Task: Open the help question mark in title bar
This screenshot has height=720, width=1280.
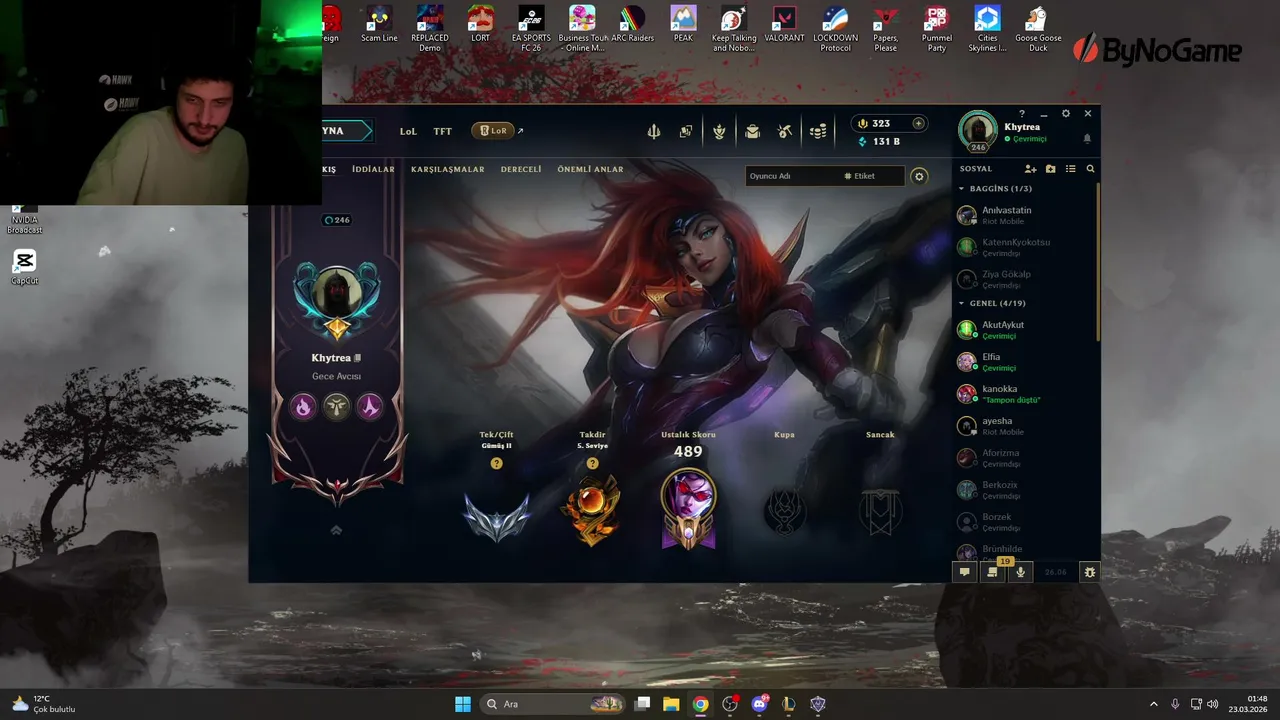Action: pos(1022,114)
